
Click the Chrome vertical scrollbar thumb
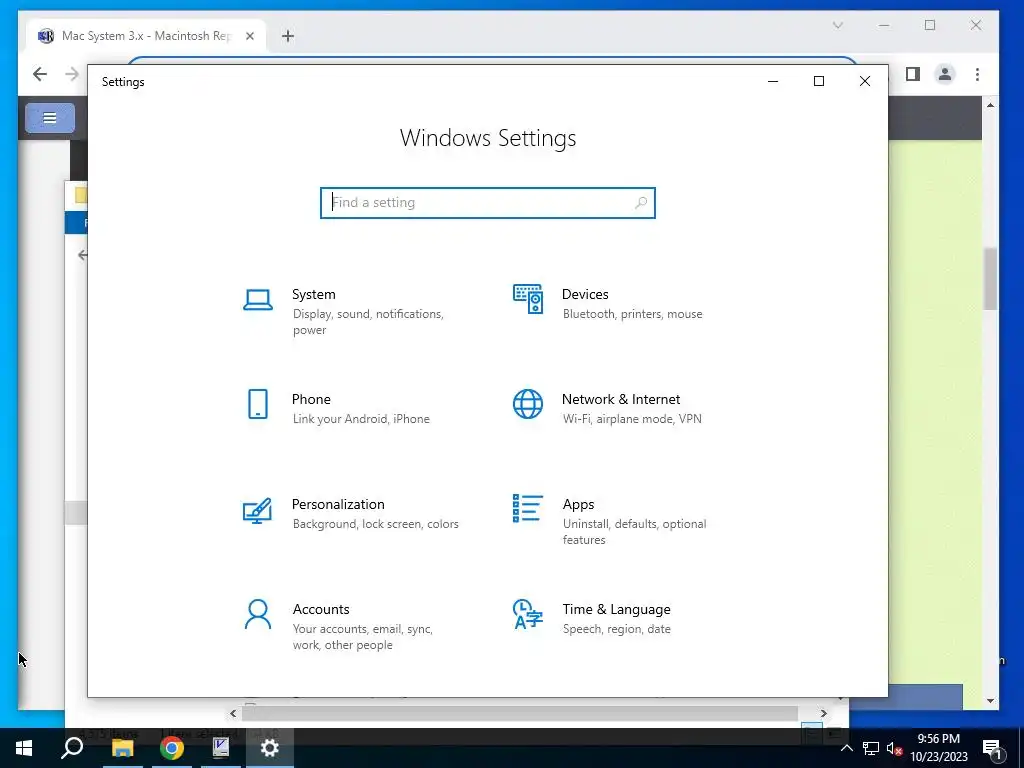pyautogui.click(x=991, y=279)
